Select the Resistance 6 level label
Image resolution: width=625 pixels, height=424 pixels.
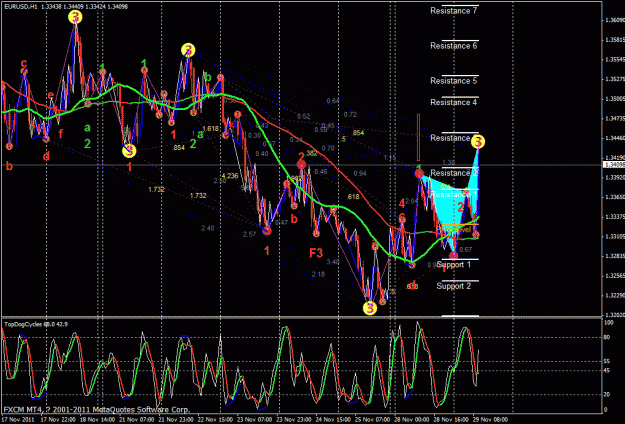click(x=453, y=46)
